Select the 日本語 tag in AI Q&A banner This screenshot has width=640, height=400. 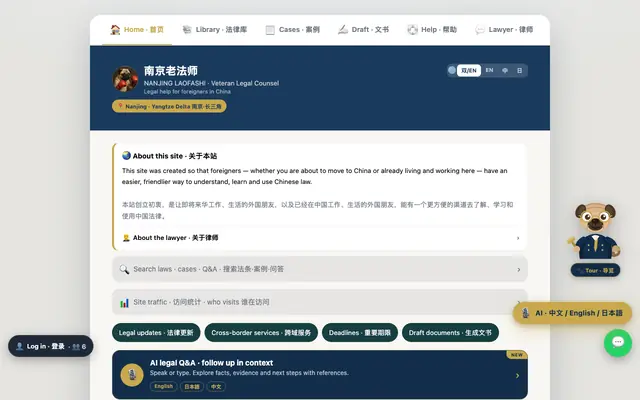point(192,387)
